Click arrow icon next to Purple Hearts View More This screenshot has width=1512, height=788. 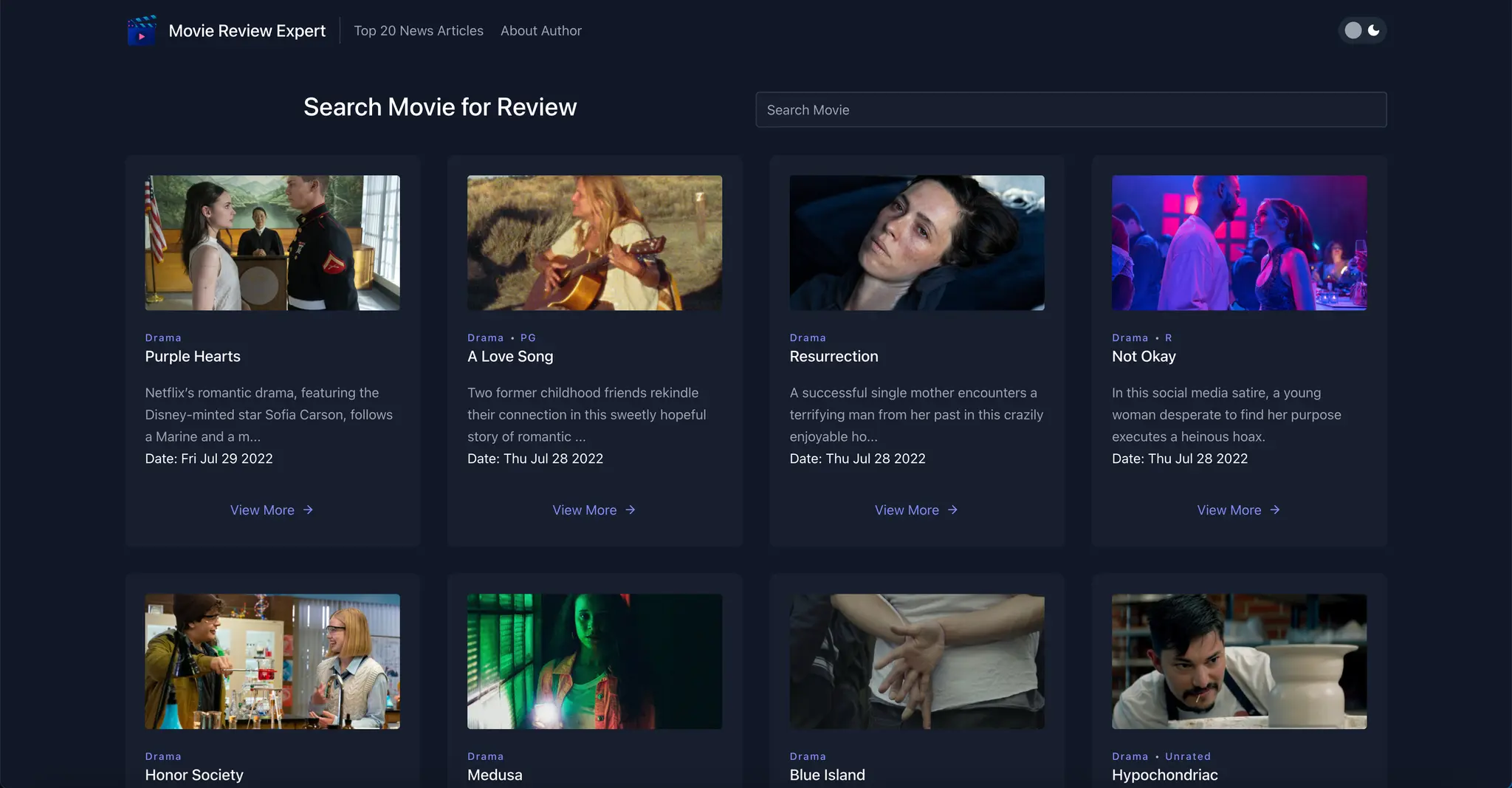point(308,510)
